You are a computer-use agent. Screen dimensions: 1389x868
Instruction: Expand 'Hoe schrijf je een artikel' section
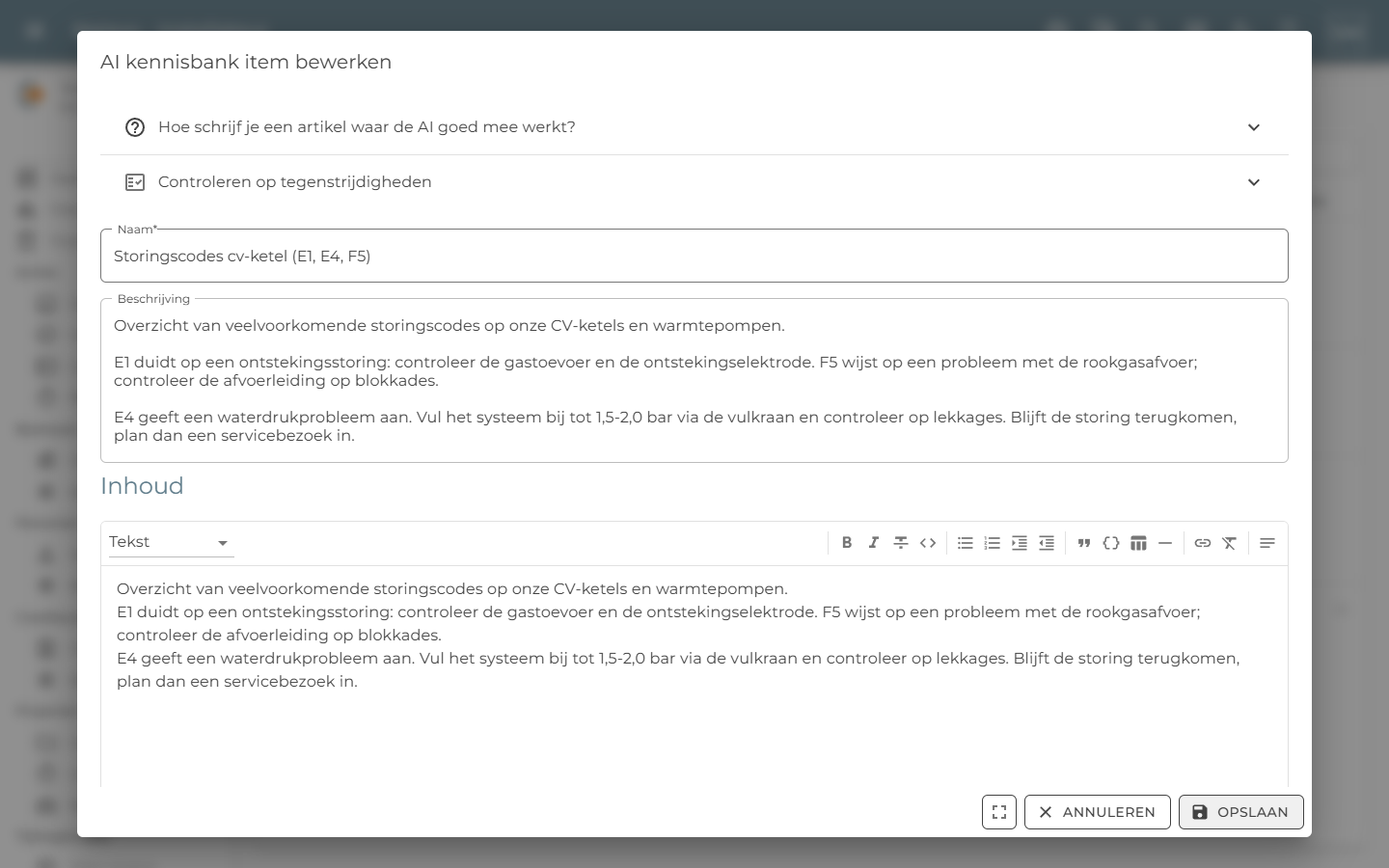tap(694, 127)
